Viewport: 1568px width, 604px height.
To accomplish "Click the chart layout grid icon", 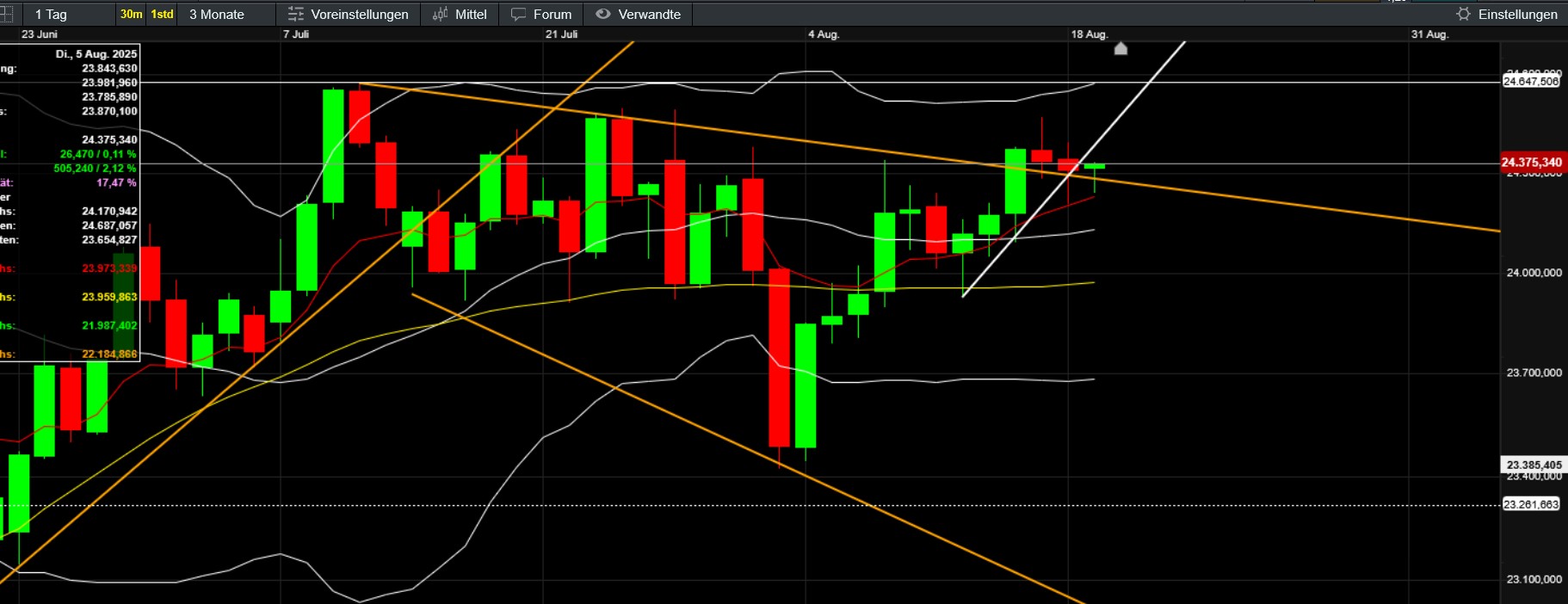I will click(x=6, y=14).
